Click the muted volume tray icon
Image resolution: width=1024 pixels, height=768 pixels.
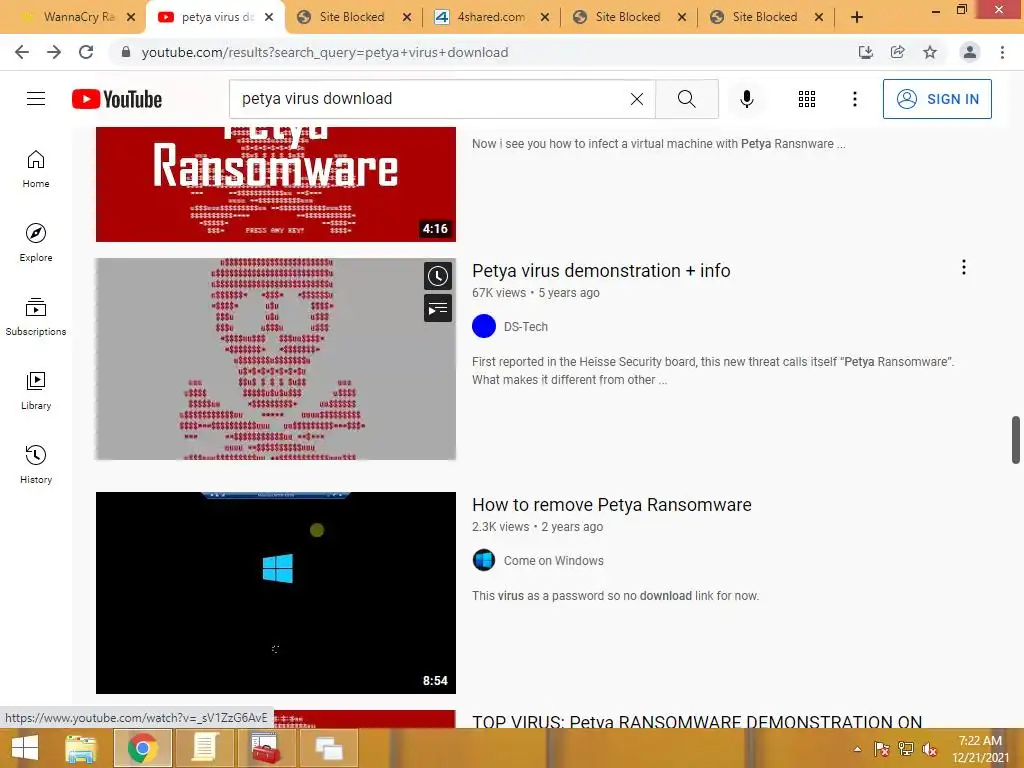point(930,749)
